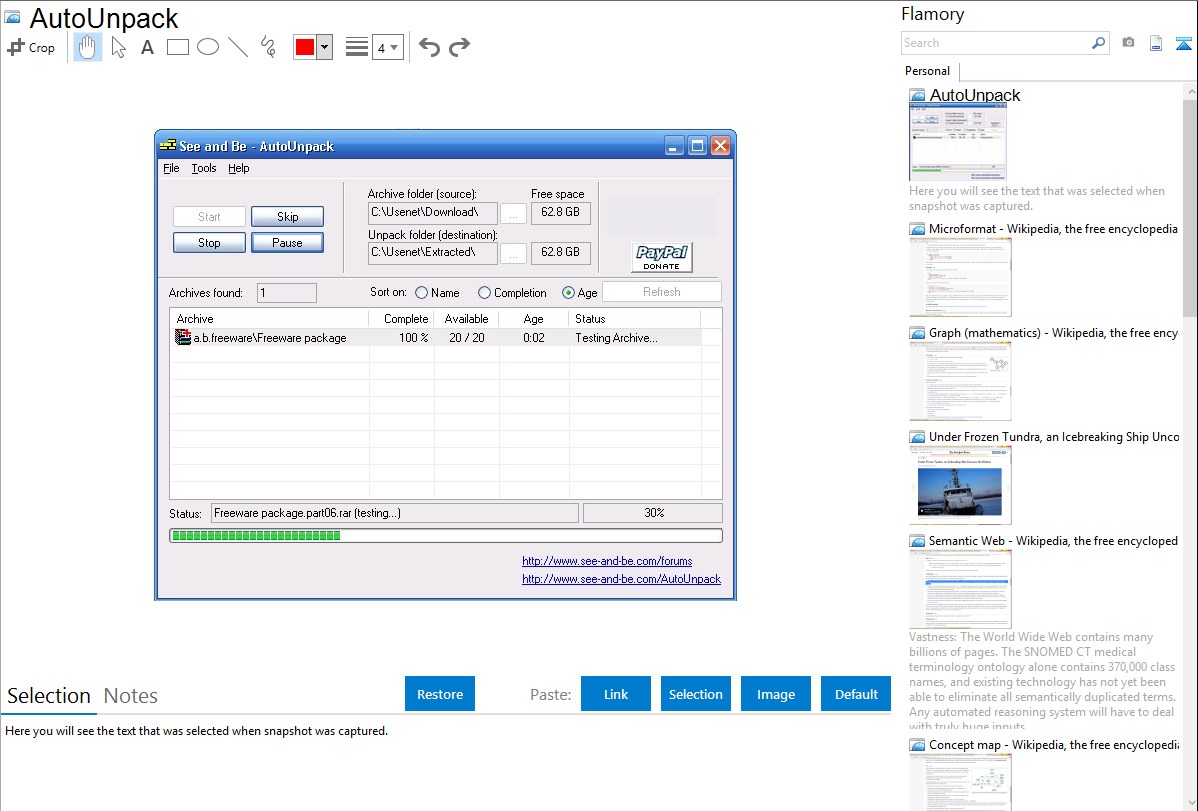Click the disabled Start button
1198x811 pixels.
point(209,217)
